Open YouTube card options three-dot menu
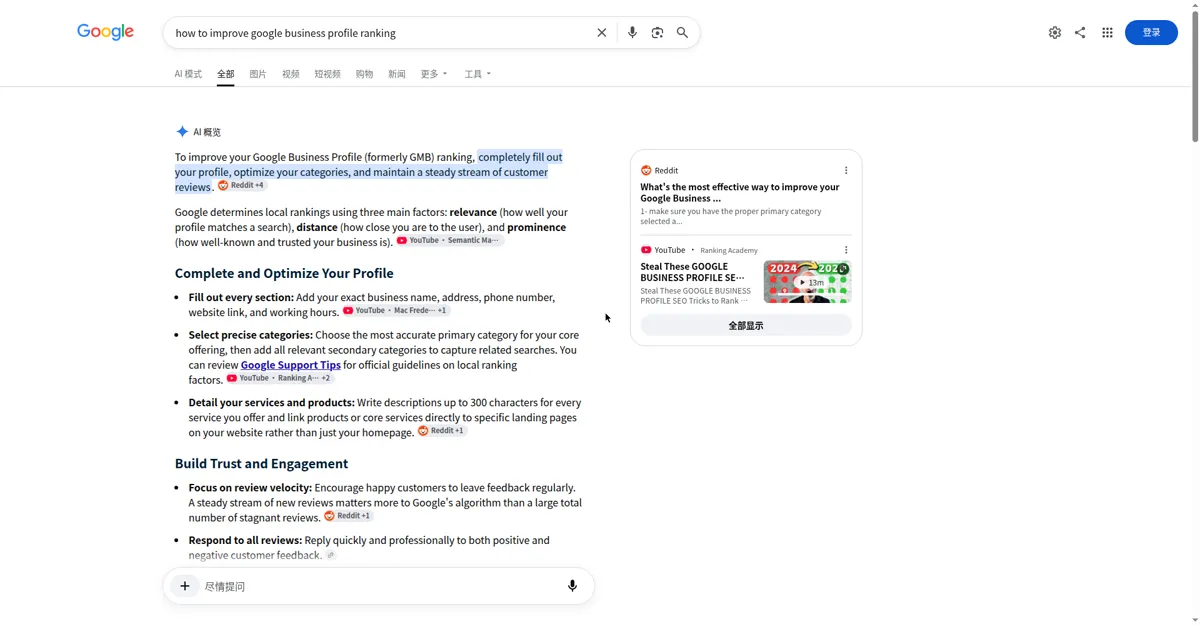This screenshot has width=1200, height=626. (846, 250)
